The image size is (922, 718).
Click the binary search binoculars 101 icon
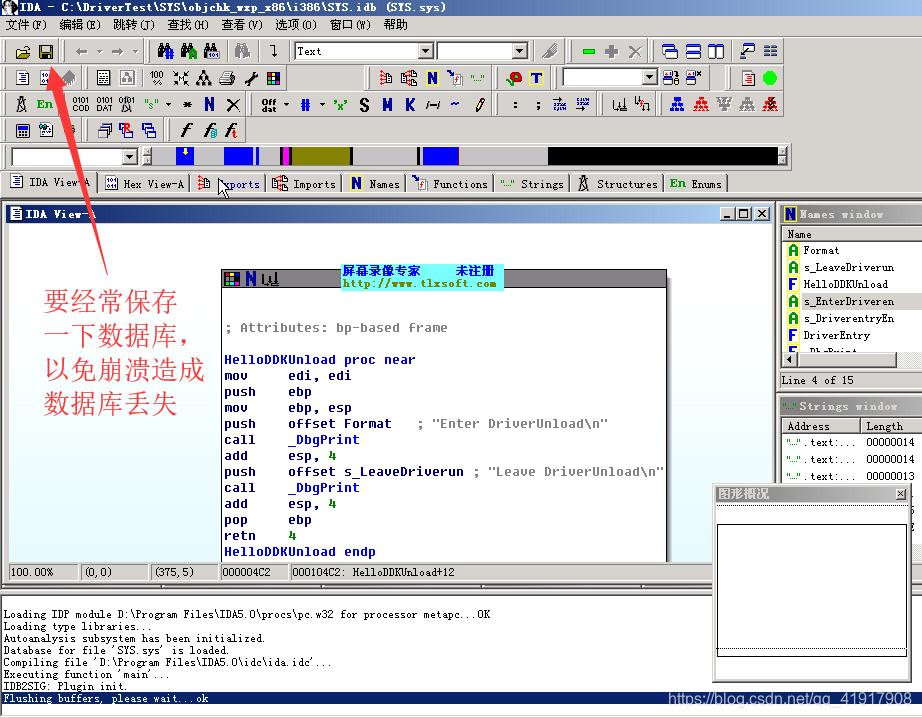212,51
